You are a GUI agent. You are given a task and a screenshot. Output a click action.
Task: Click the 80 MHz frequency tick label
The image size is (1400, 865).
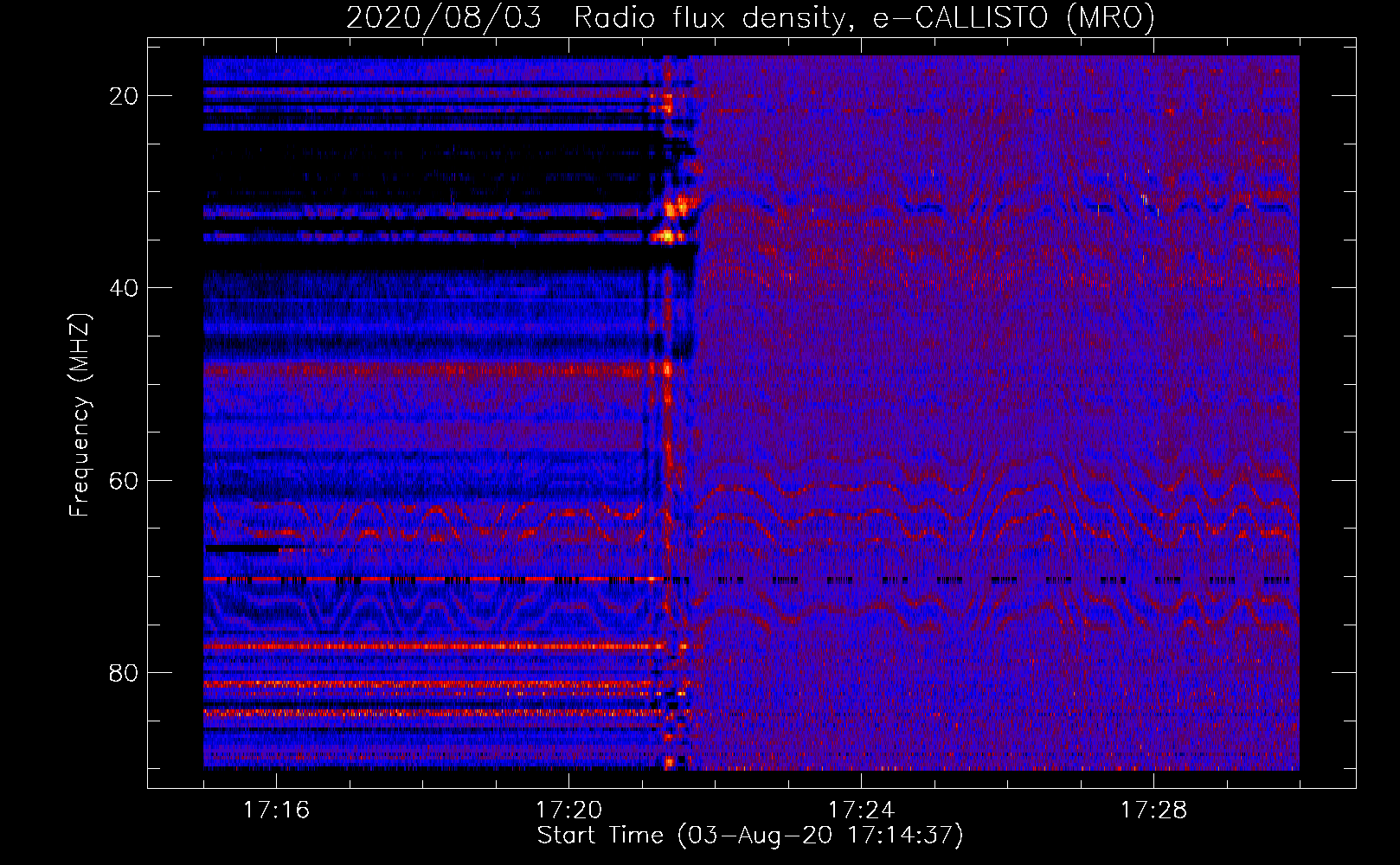tap(125, 672)
